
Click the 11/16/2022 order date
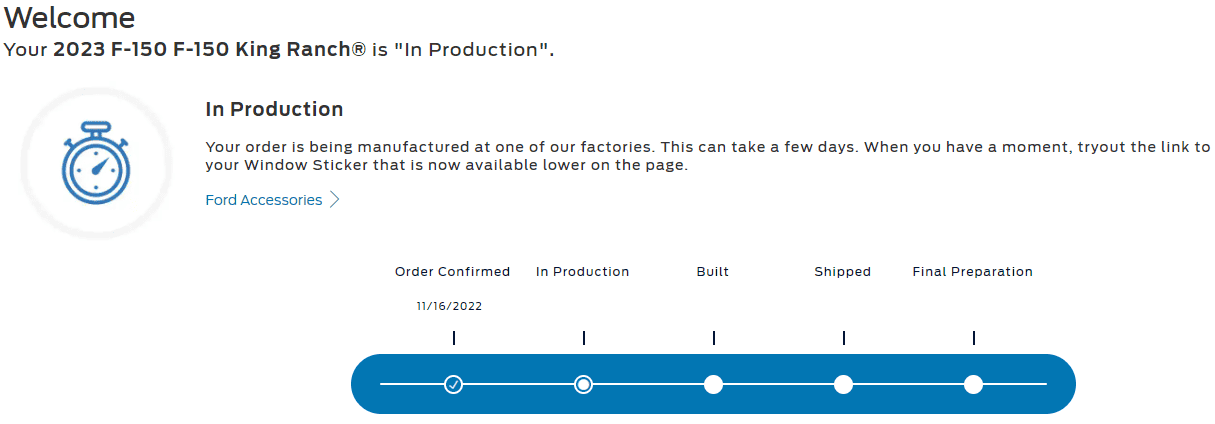tap(449, 307)
